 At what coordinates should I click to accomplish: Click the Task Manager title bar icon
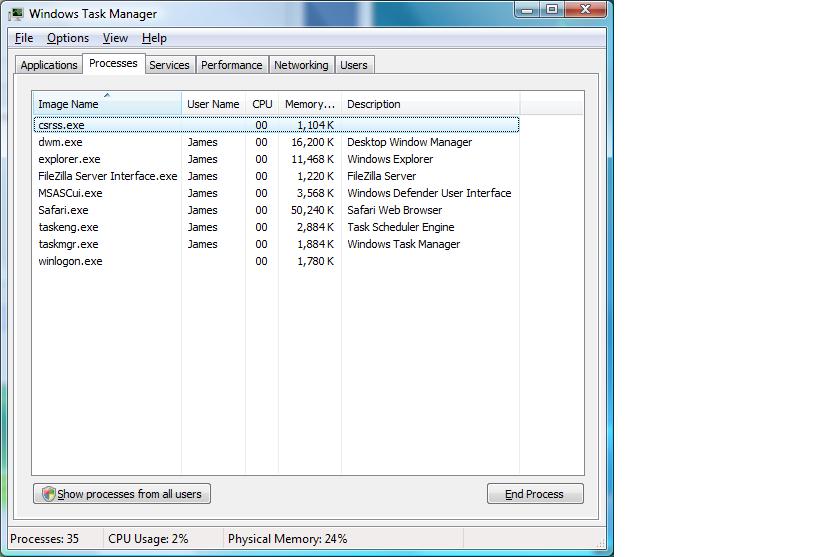(17, 14)
